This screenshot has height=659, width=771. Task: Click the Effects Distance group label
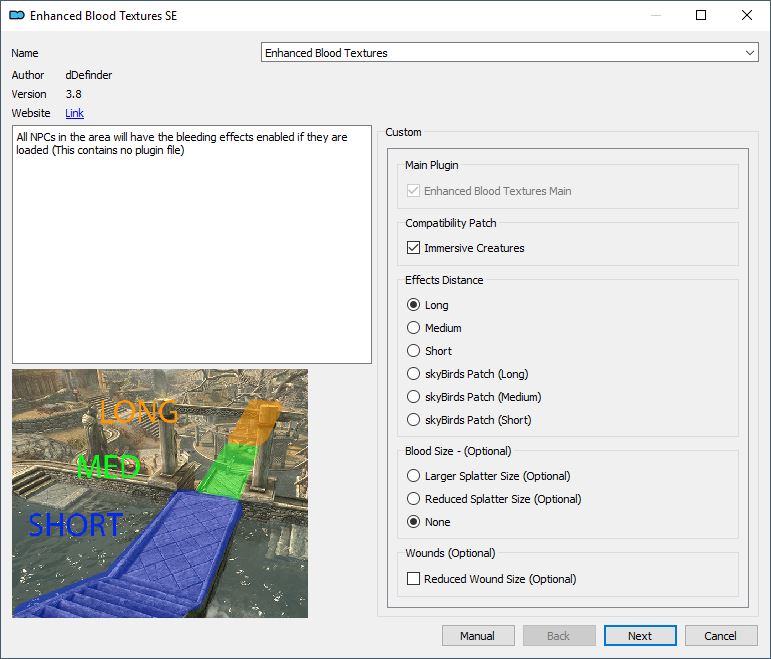pos(444,280)
